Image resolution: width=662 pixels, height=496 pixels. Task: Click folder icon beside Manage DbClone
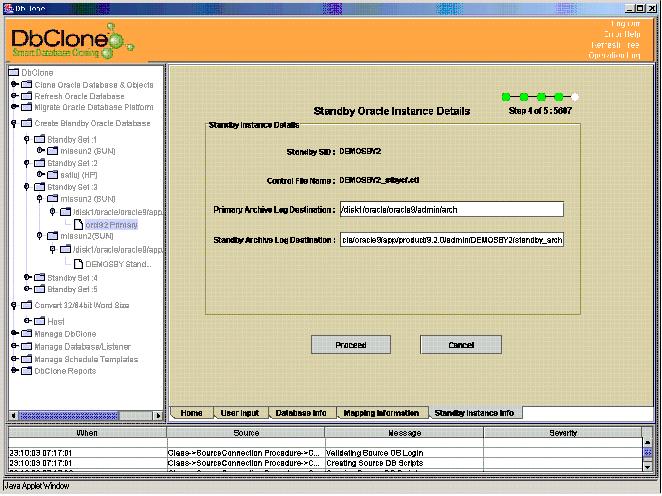[x=27, y=333]
